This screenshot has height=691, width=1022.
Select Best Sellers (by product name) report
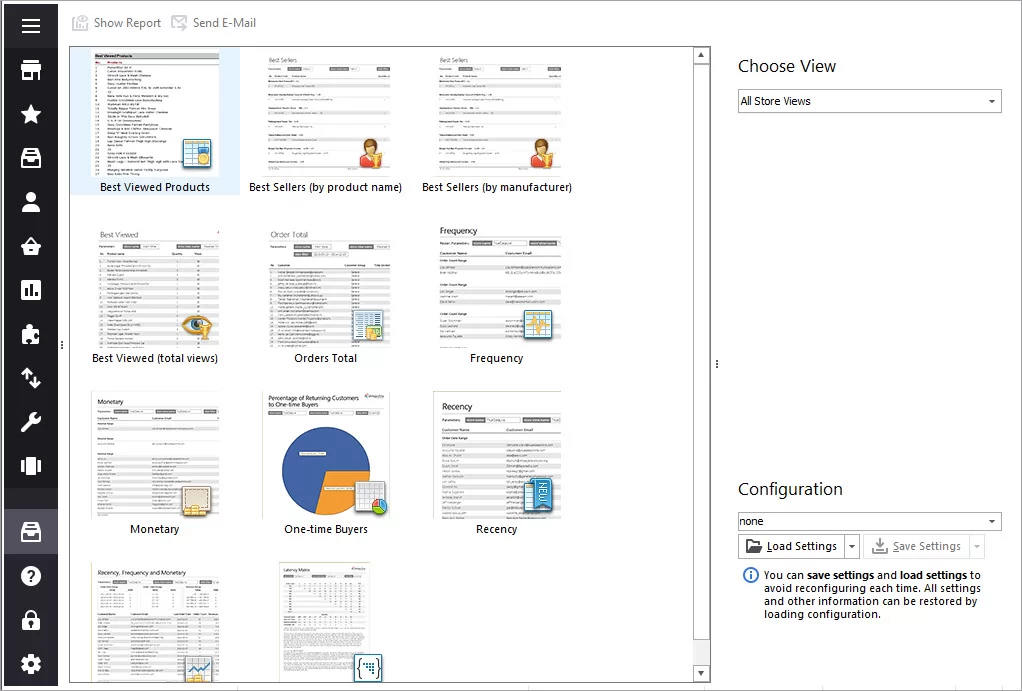[x=325, y=122]
